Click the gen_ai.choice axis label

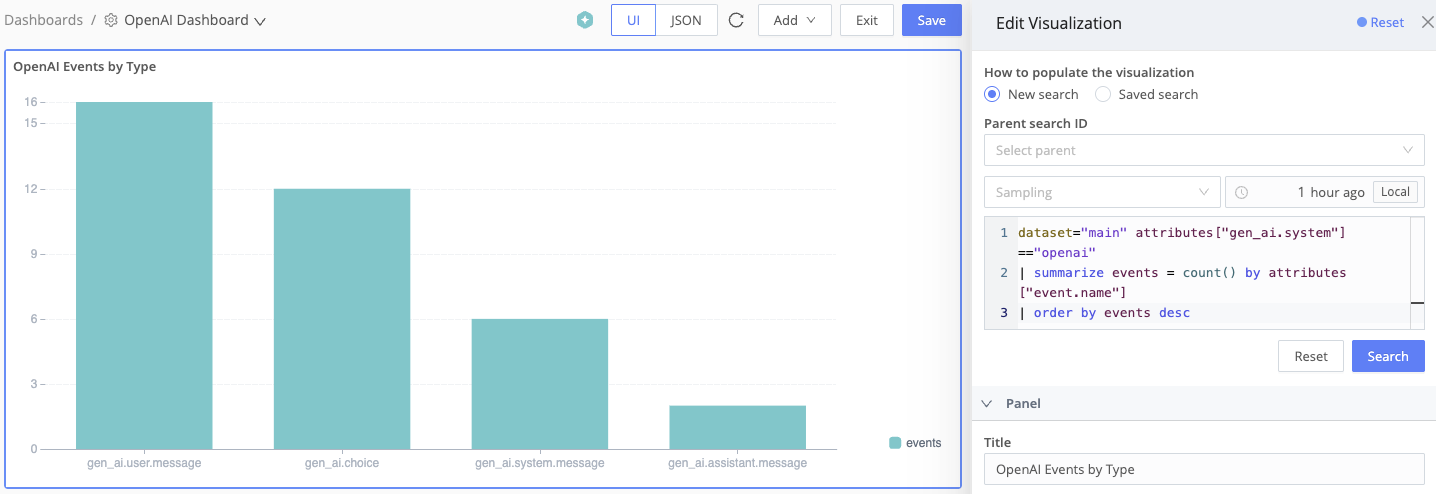pos(342,463)
